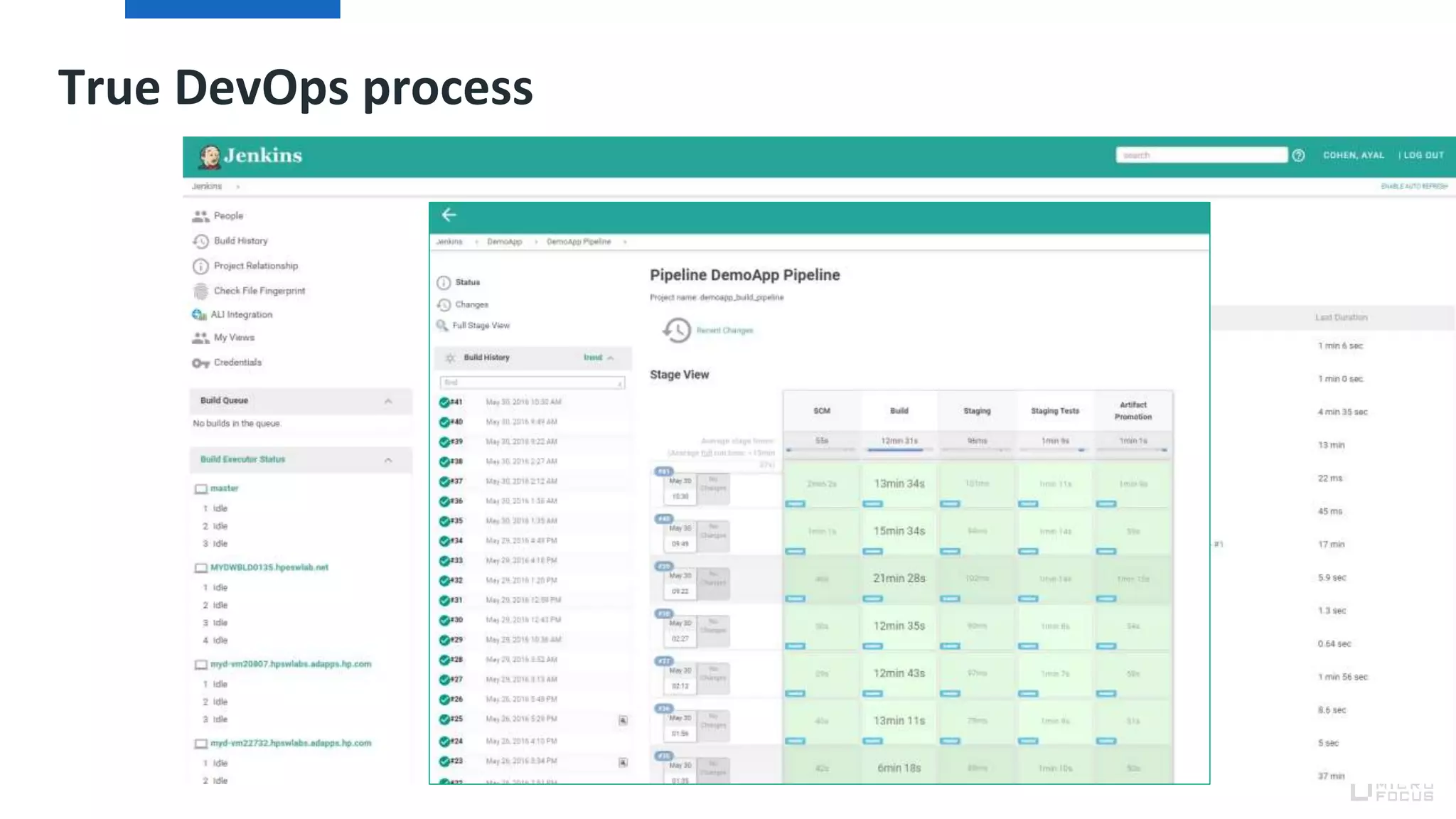Image resolution: width=1456 pixels, height=819 pixels.
Task: Click the Build average time progress bar
Action: click(899, 450)
